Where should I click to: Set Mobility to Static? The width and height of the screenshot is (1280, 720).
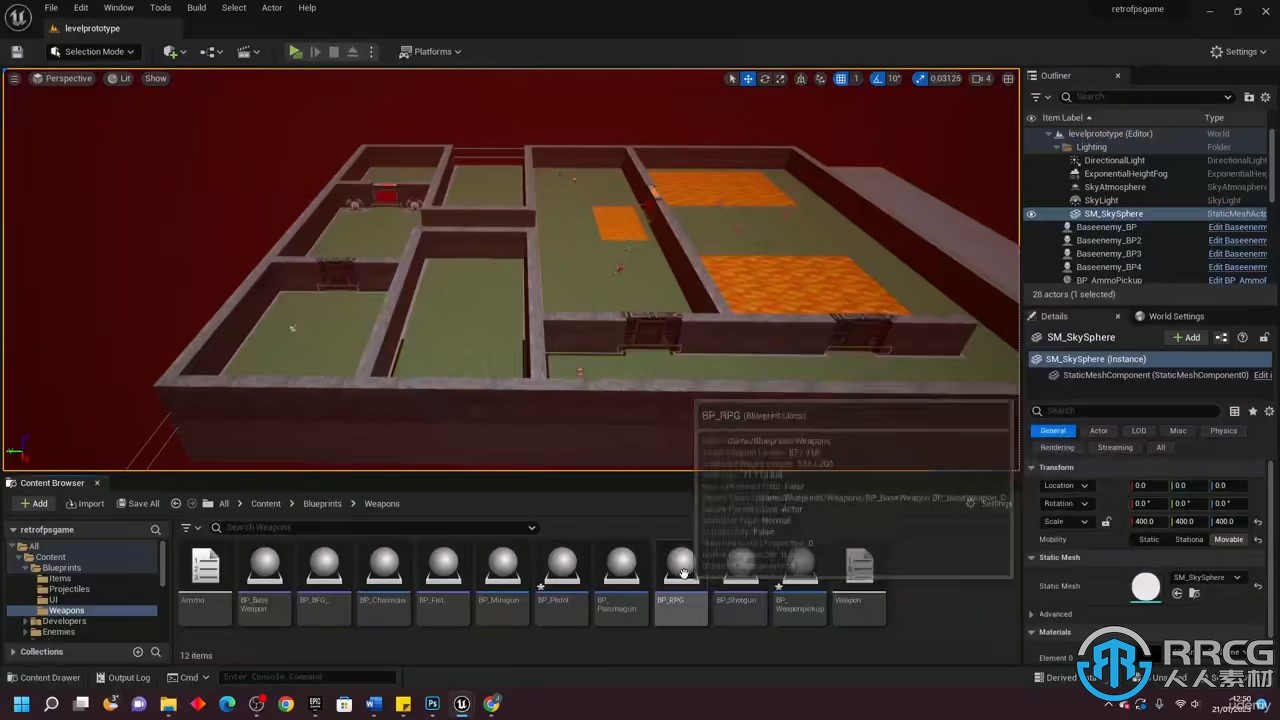(1149, 540)
